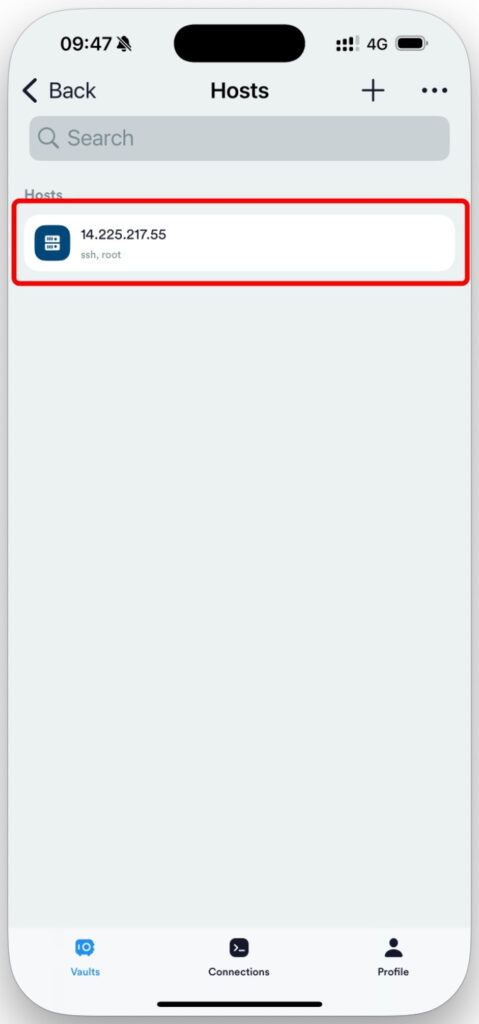This screenshot has width=479, height=1024.
Task: Select the Vaults safe icon
Action: pos(85,948)
